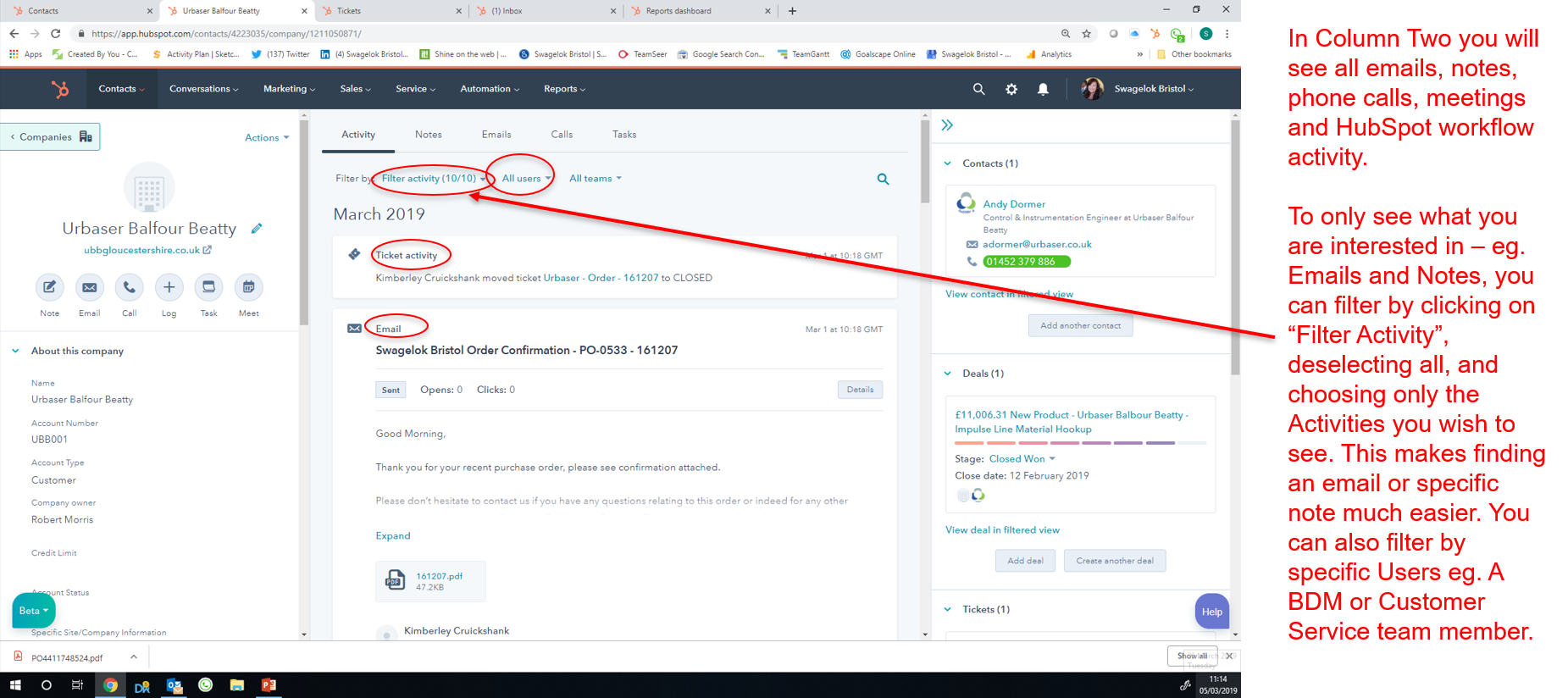This screenshot has width=1568, height=698.
Task: Open Outlook from the taskbar
Action: (x=174, y=685)
